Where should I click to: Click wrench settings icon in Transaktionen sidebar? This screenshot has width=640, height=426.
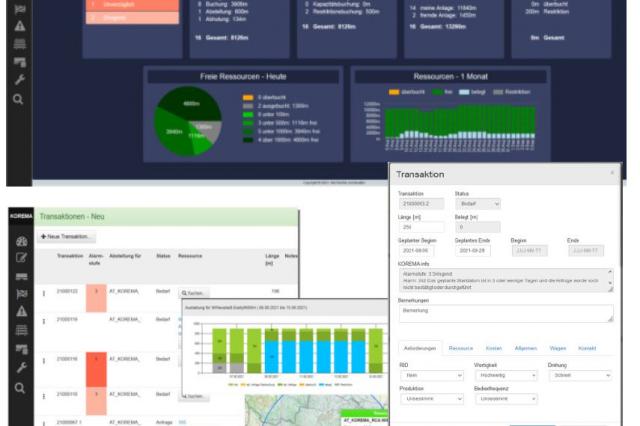[x=20, y=367]
